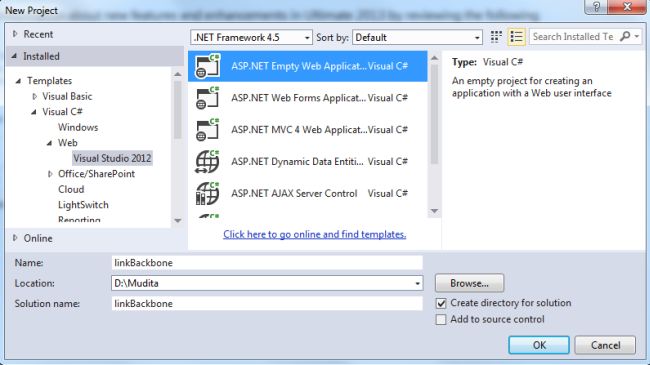Select ASP.NET Dynamic Data Entities template
Screen dimensions: 650x365
click(308, 161)
